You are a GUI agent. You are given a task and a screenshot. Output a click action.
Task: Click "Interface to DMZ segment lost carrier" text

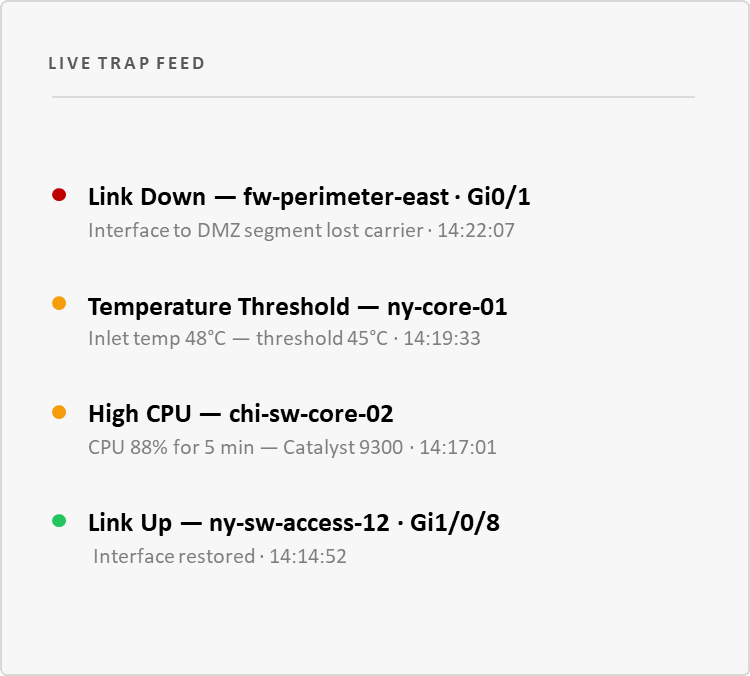pyautogui.click(x=255, y=230)
